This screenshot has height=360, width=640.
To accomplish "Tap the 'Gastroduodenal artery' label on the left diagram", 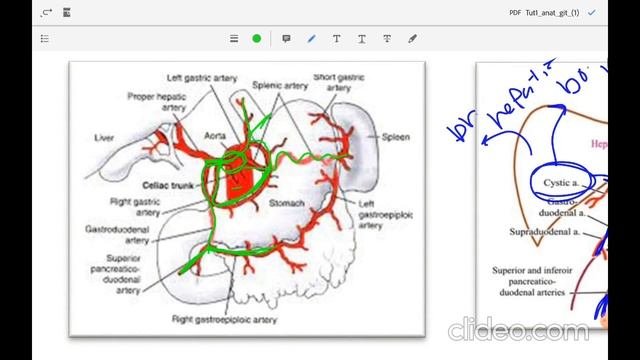I will (x=117, y=235).
